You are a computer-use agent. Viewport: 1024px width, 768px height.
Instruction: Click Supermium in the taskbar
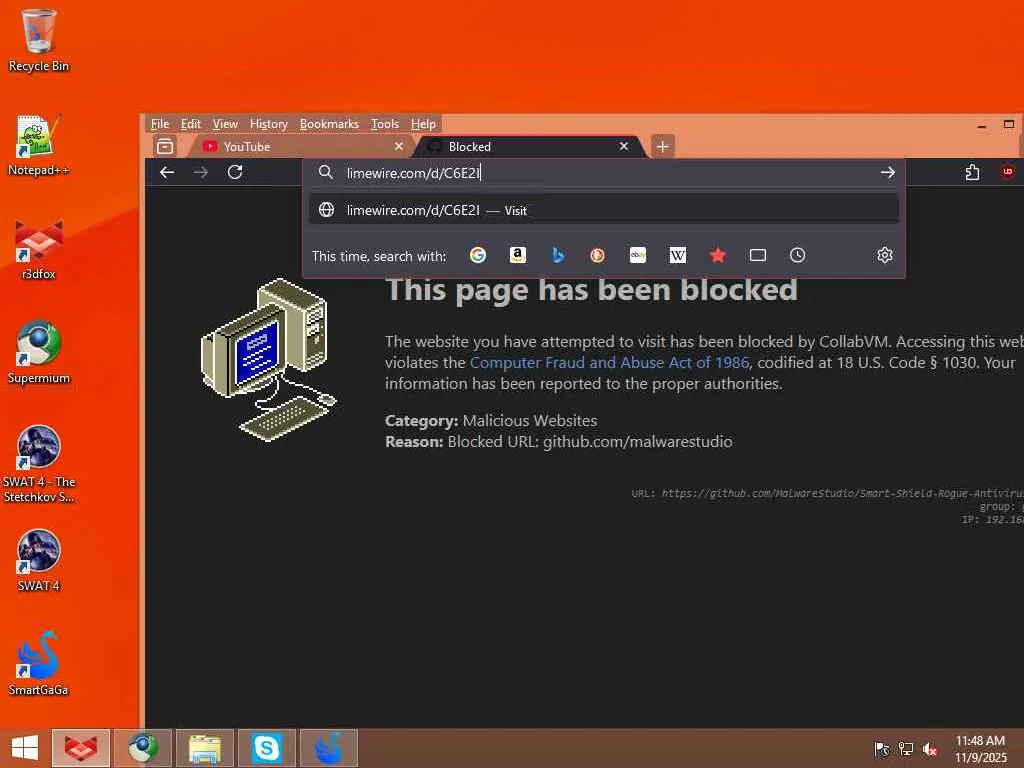click(143, 748)
